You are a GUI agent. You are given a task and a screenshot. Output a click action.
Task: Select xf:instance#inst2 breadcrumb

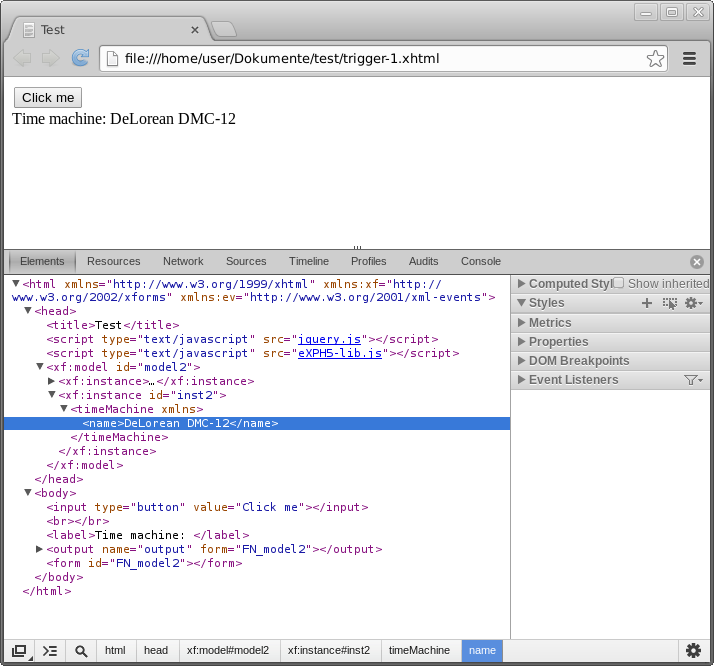[329, 651]
